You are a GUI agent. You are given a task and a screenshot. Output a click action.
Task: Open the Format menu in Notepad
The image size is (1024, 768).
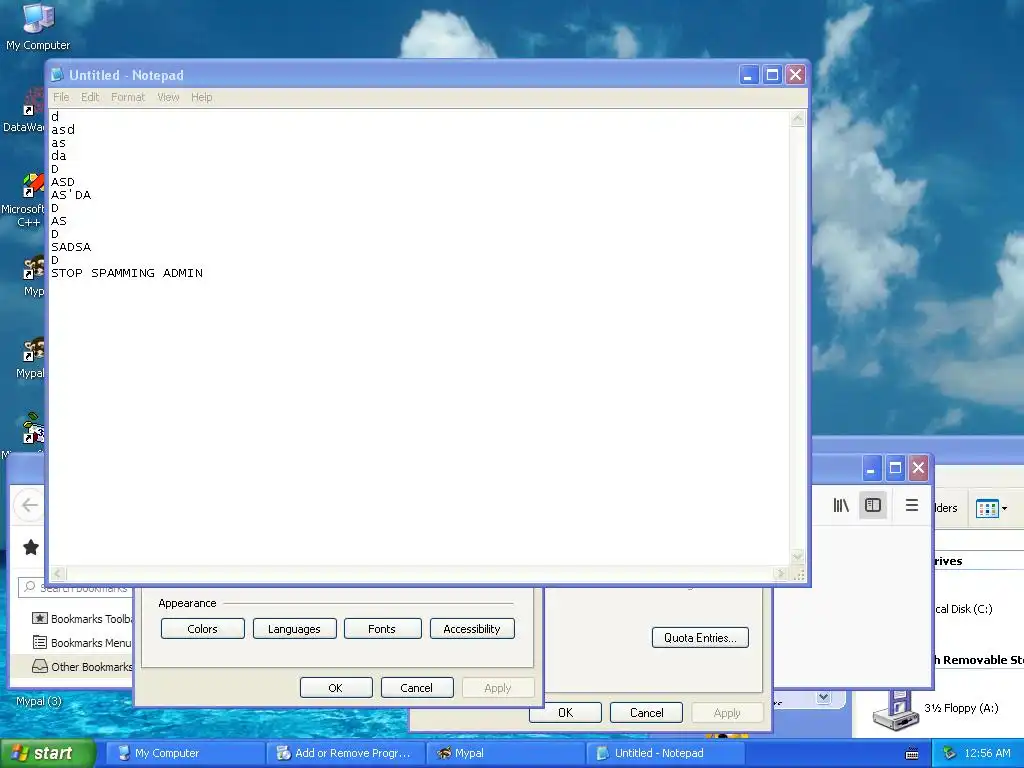(128, 97)
